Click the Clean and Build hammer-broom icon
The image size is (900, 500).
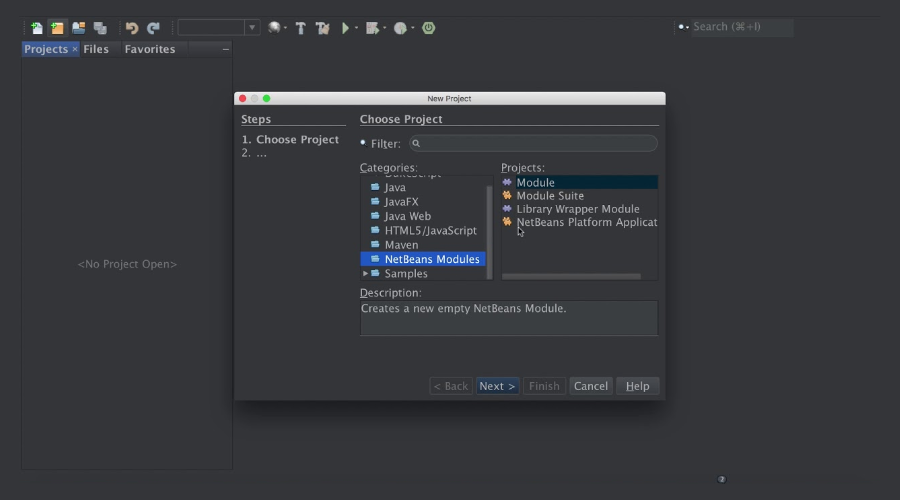[x=323, y=28]
